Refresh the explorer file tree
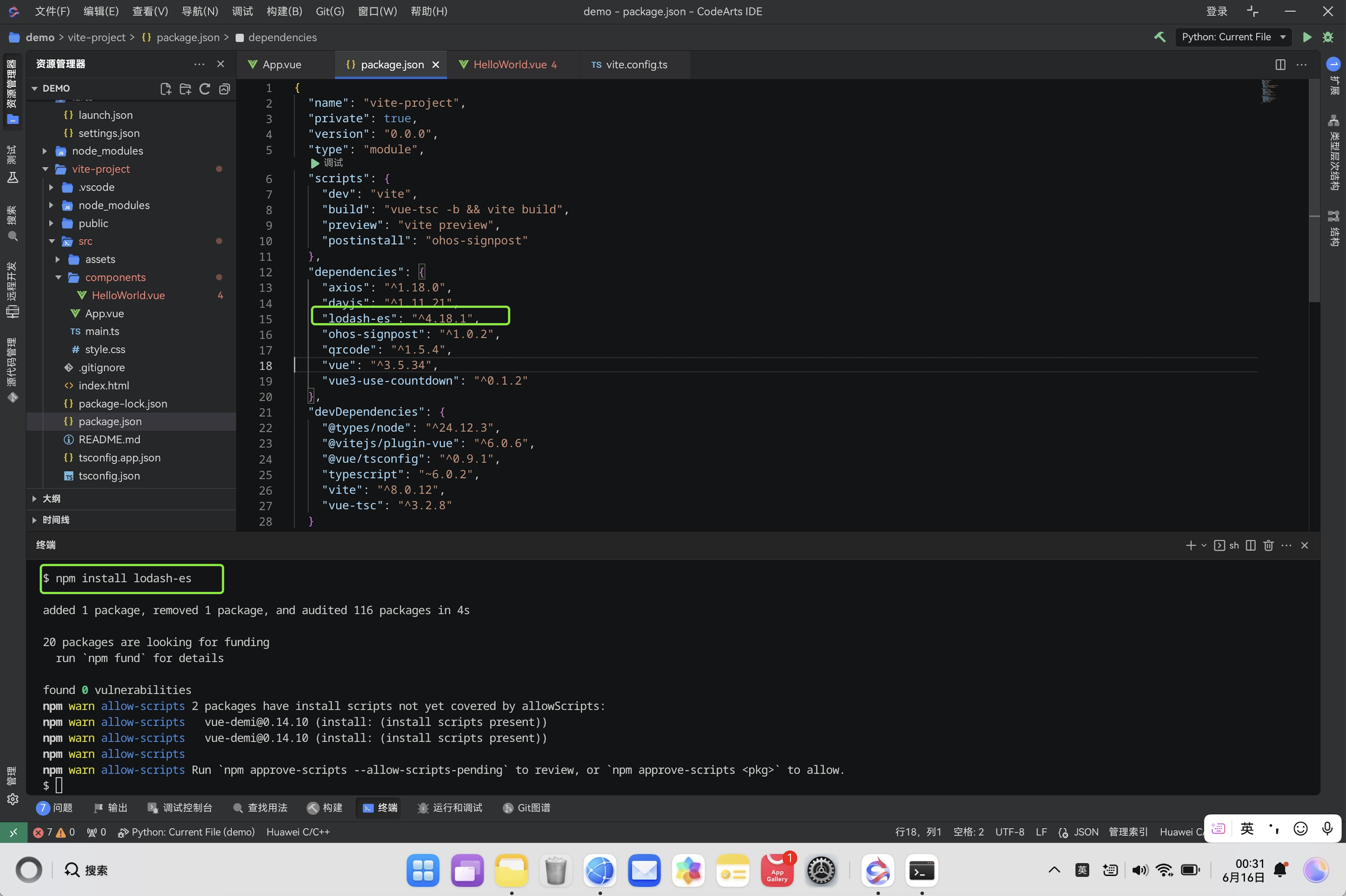The image size is (1346, 896). pos(205,88)
